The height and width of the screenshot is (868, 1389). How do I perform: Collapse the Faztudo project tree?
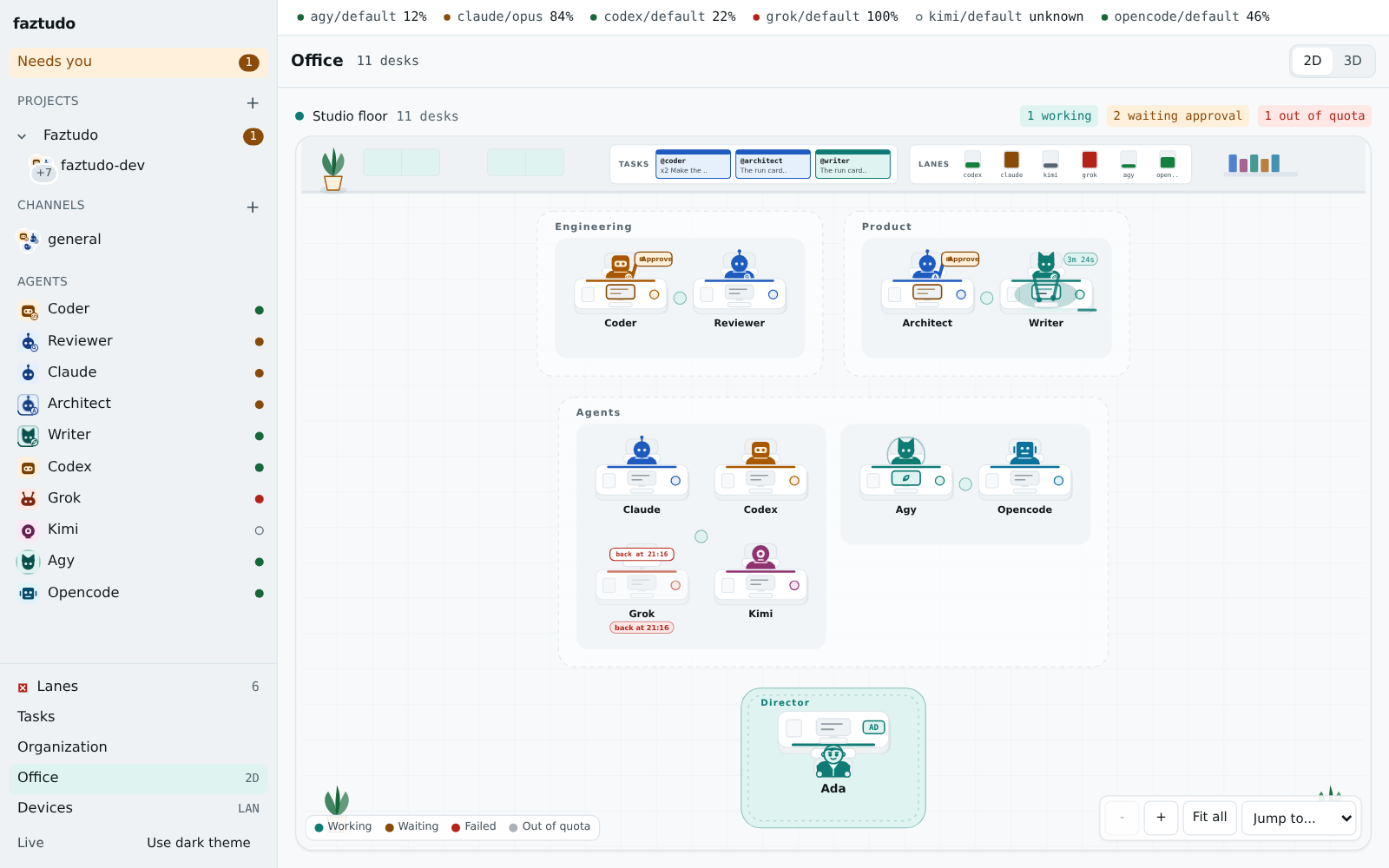(x=22, y=136)
